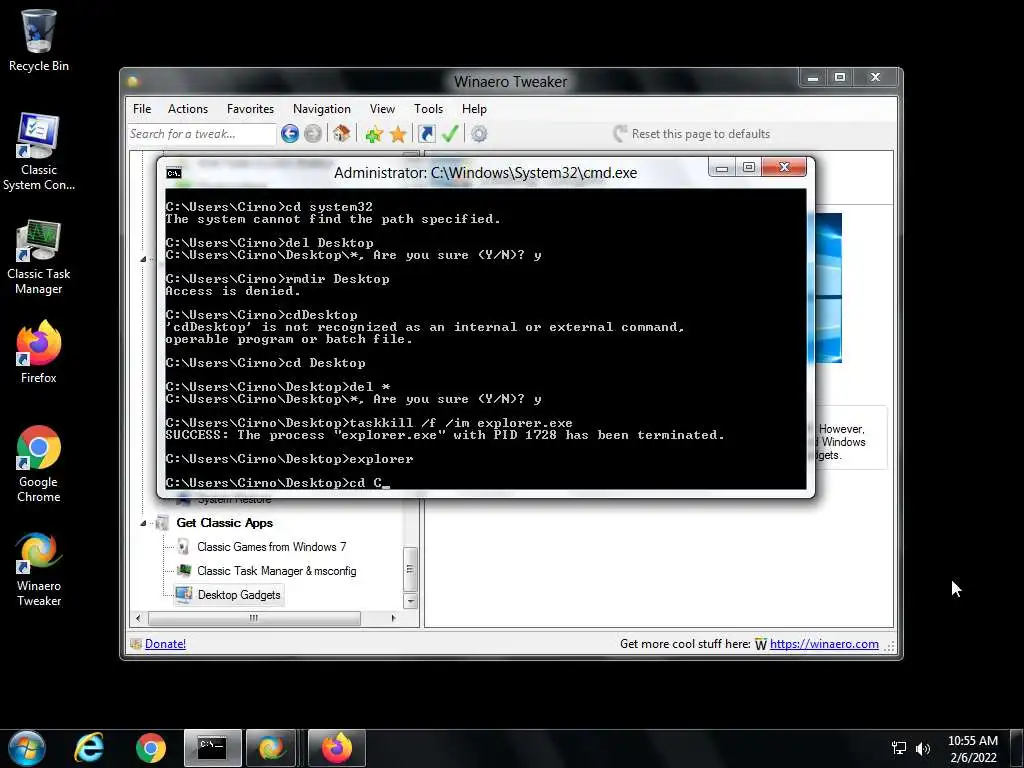
Task: Open the File menu
Action: click(x=142, y=109)
